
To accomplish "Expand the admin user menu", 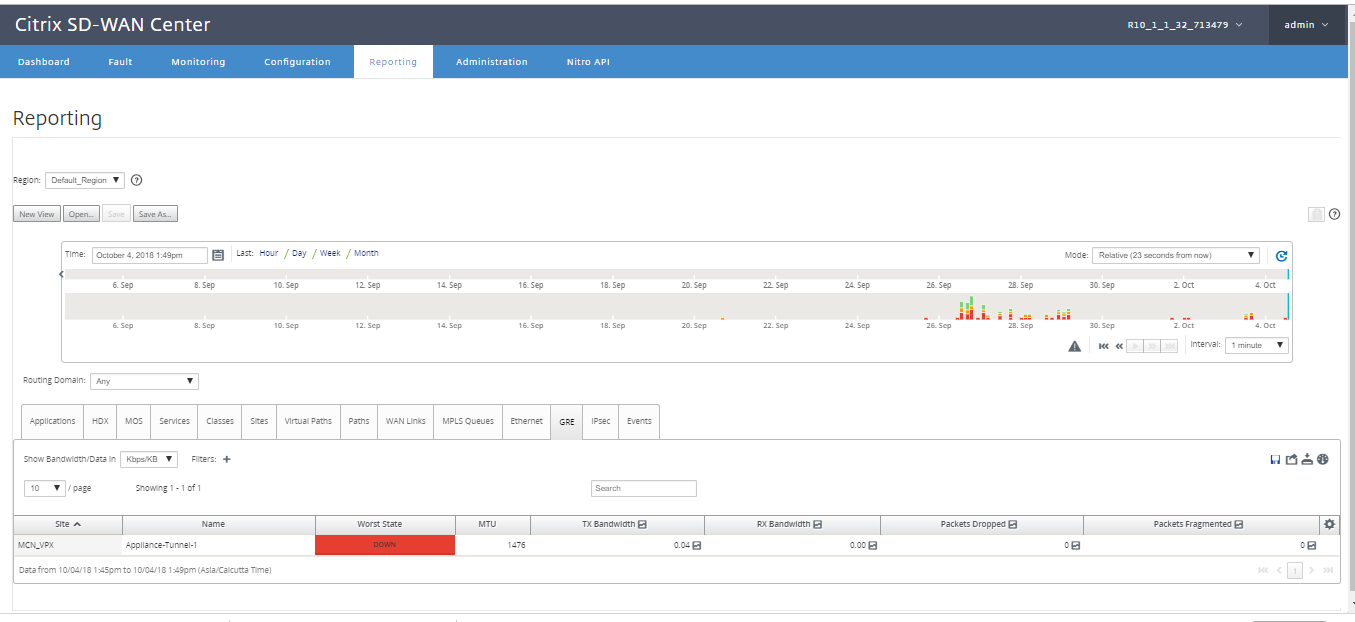I will [x=1306, y=25].
